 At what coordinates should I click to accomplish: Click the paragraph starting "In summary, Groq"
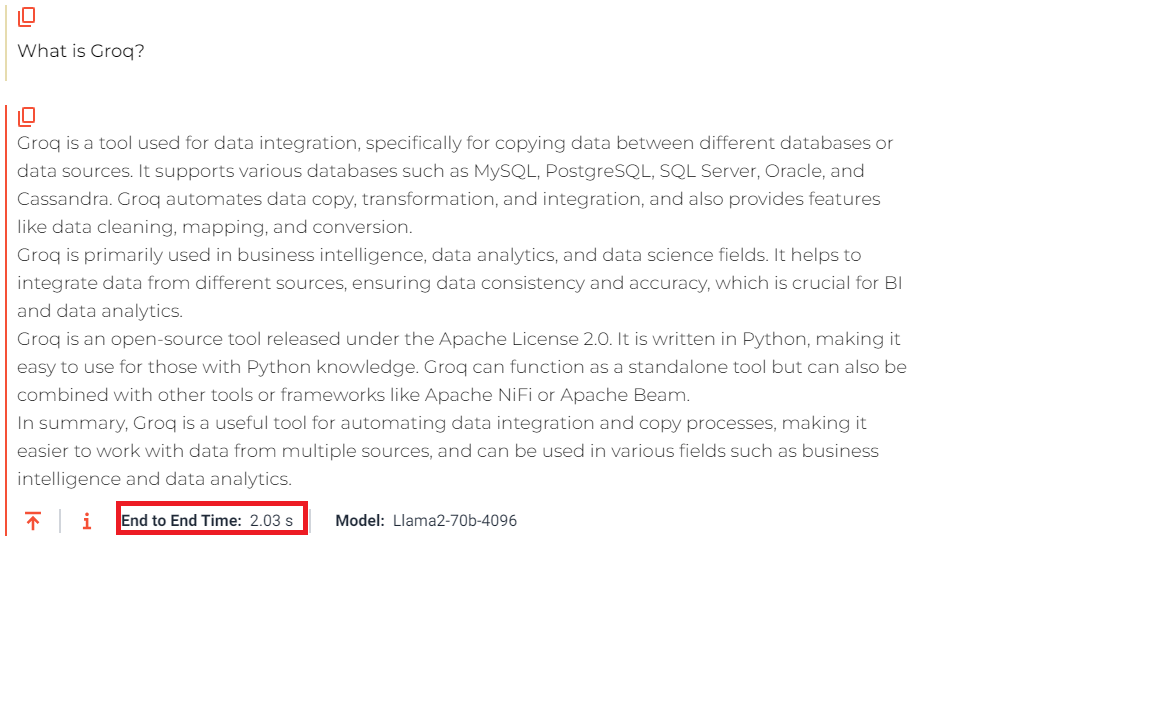(448, 450)
